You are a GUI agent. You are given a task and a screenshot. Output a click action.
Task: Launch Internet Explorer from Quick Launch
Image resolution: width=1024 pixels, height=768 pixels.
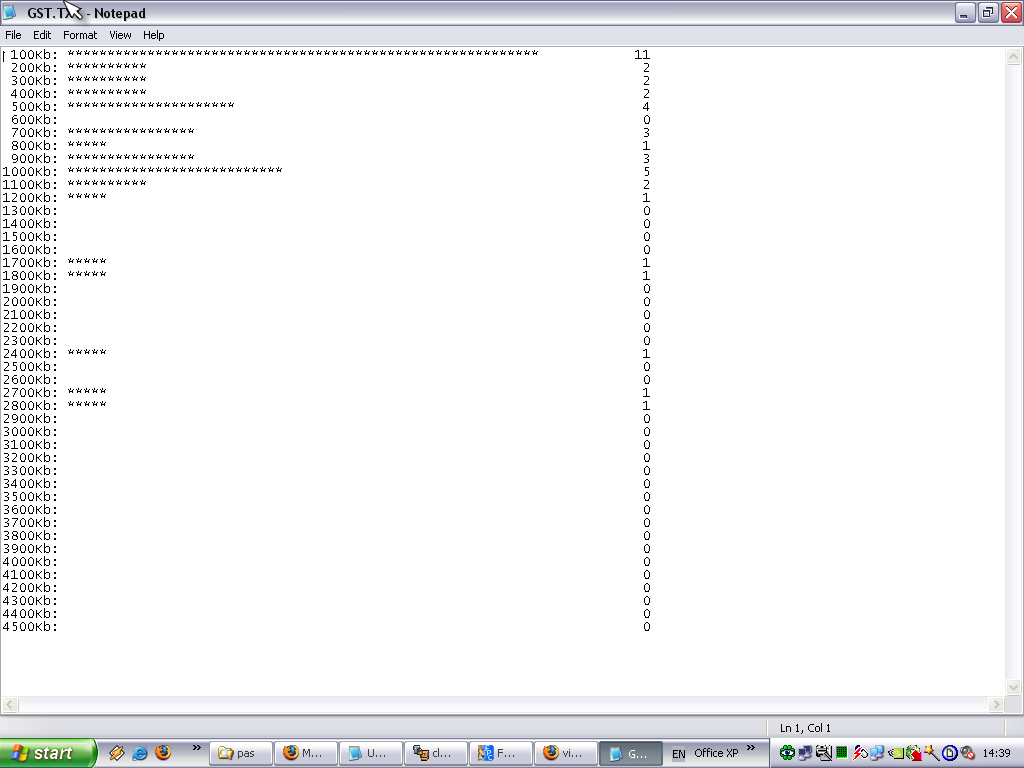(x=140, y=753)
